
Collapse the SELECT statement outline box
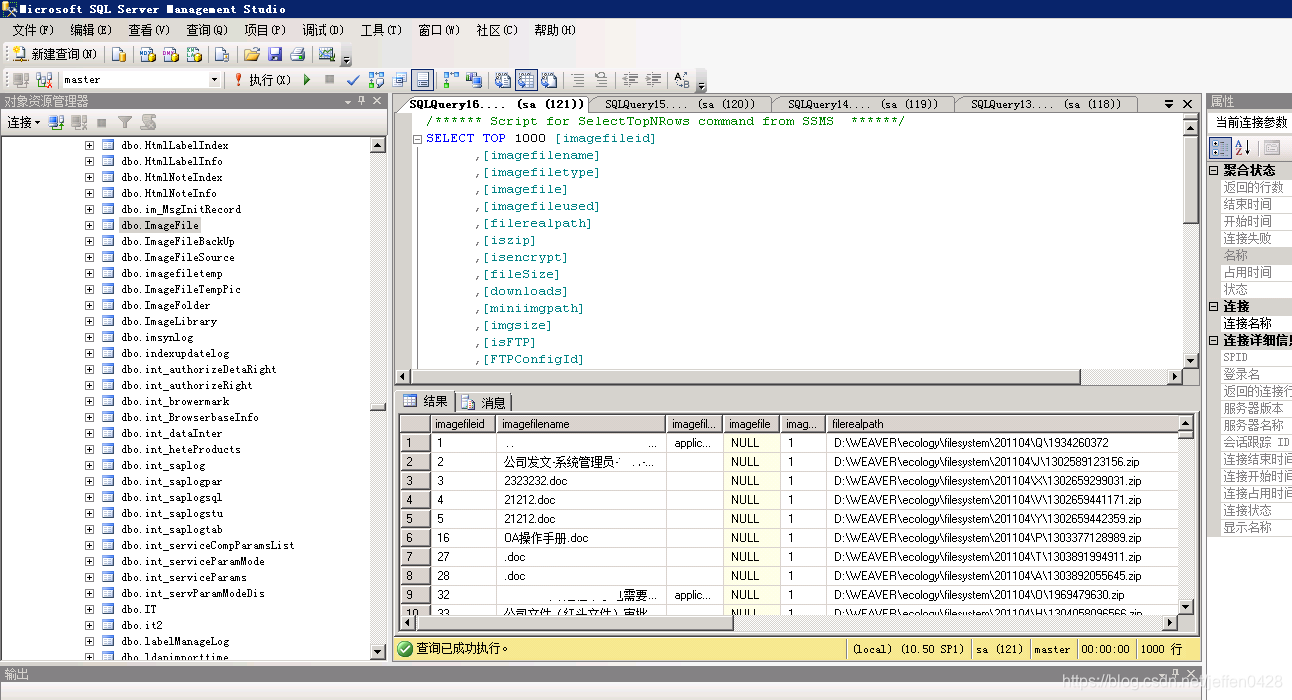418,139
